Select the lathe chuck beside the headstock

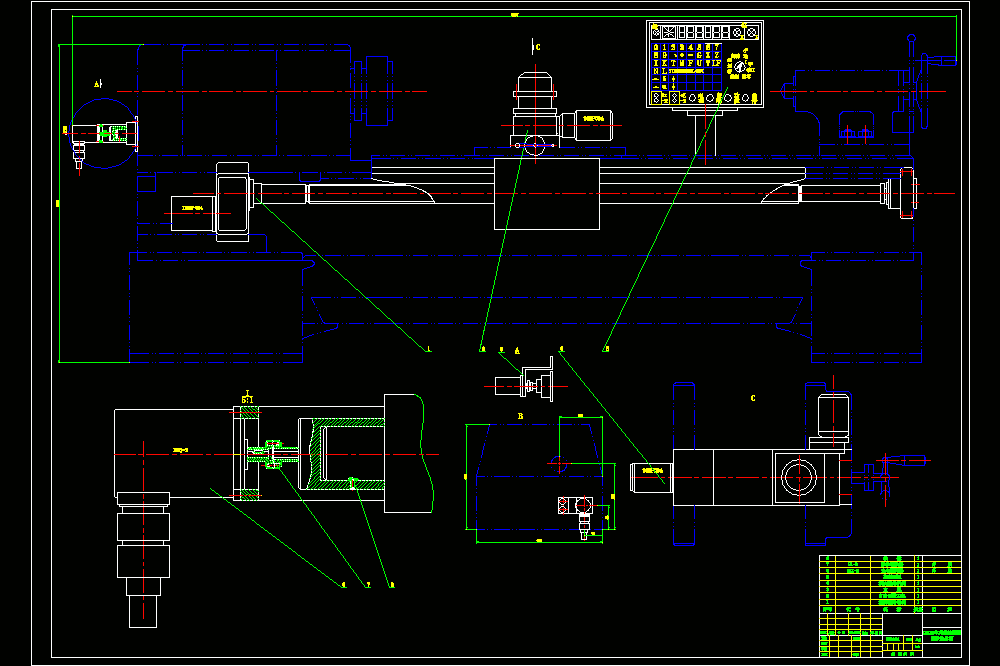tap(372, 90)
